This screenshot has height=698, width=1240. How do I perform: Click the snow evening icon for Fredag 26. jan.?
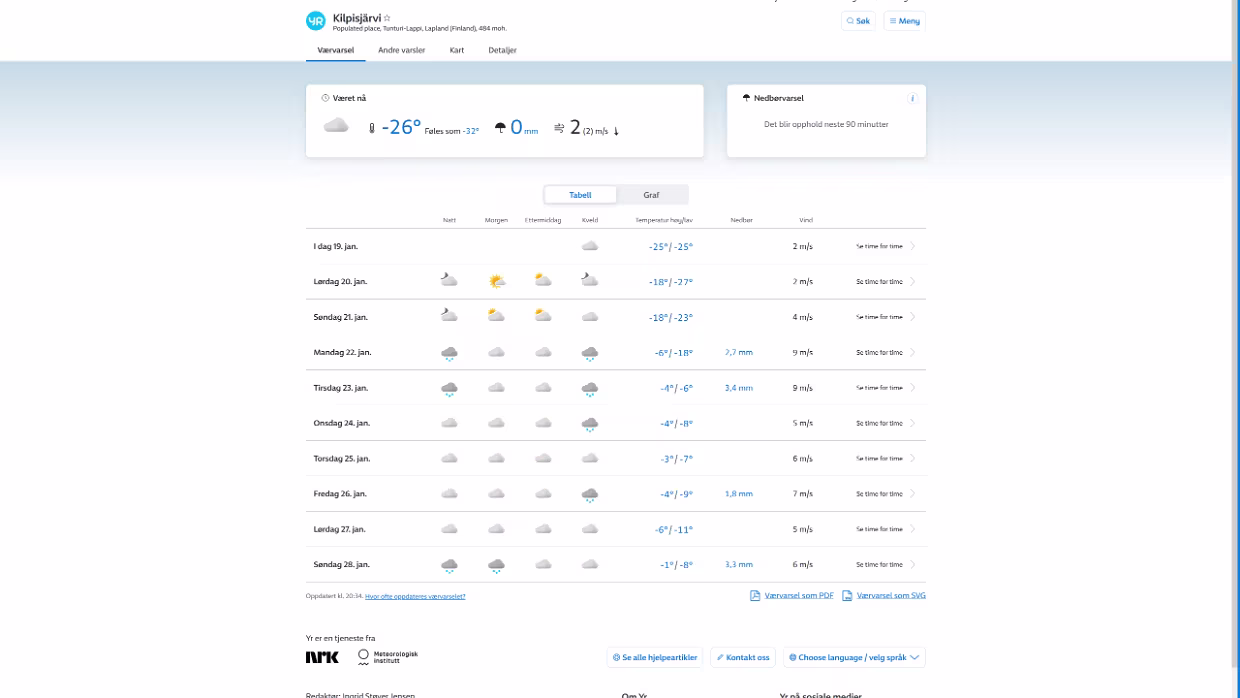[590, 494]
